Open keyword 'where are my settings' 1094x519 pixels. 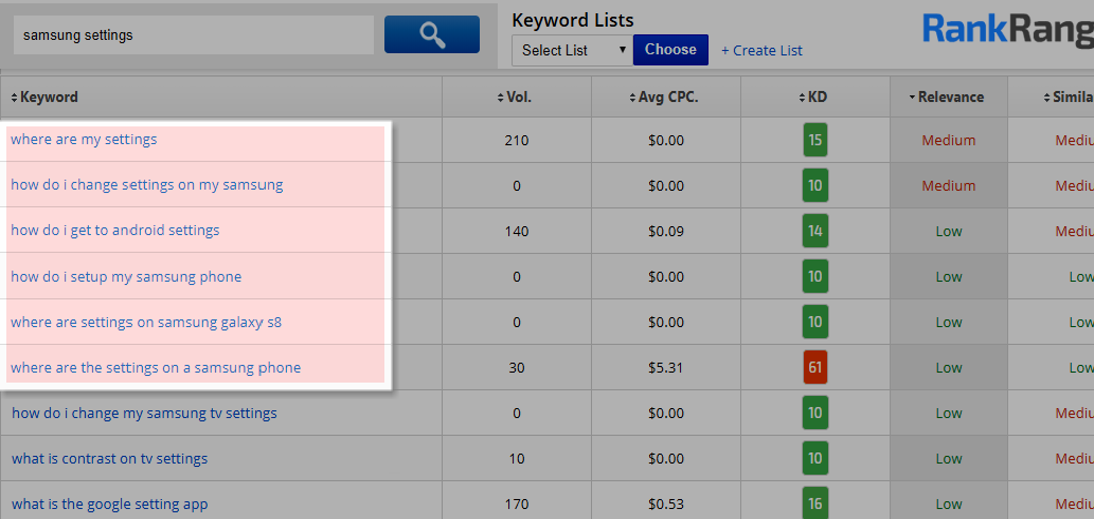pyautogui.click(x=84, y=139)
